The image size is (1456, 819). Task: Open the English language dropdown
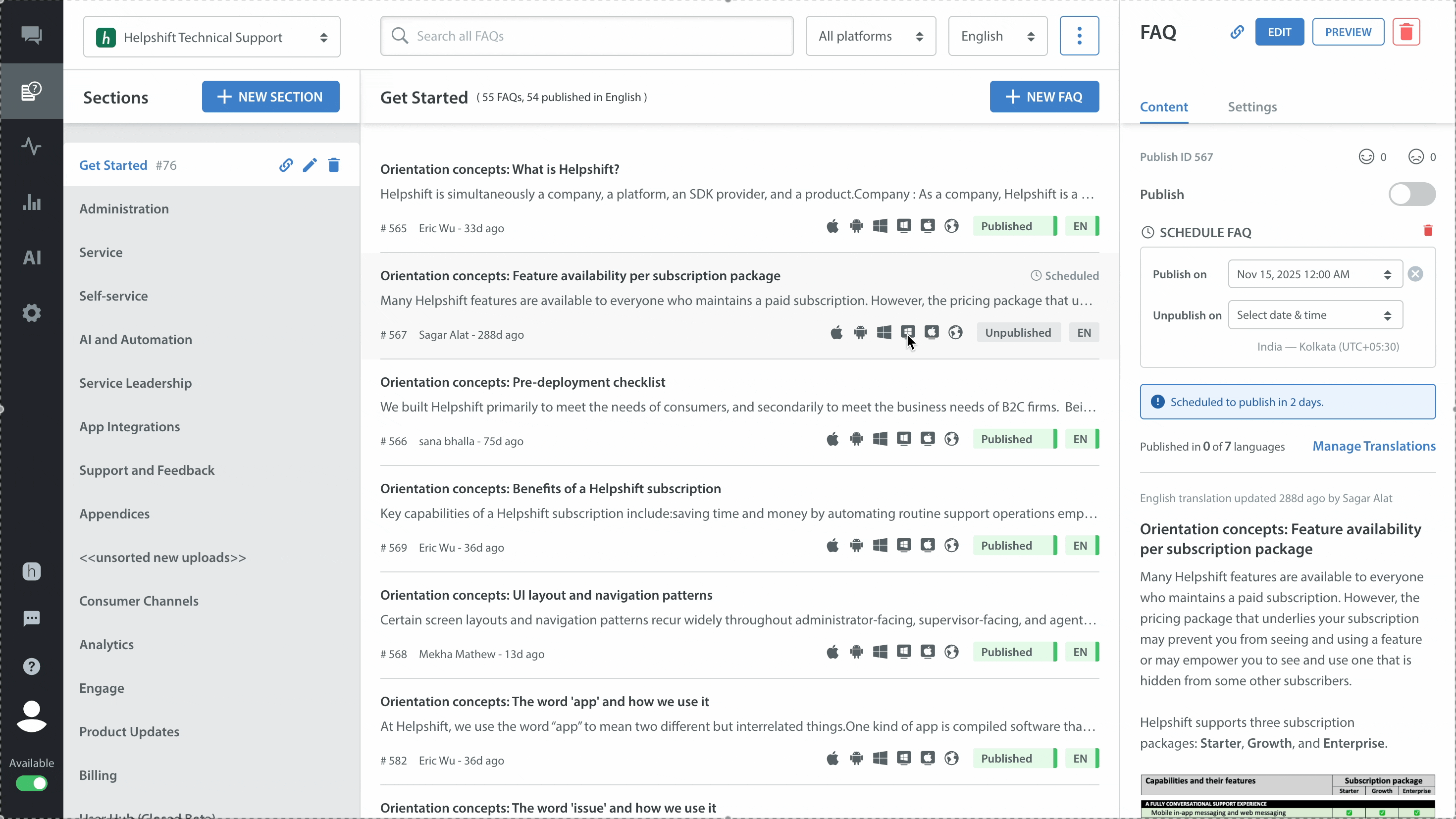[x=997, y=36]
